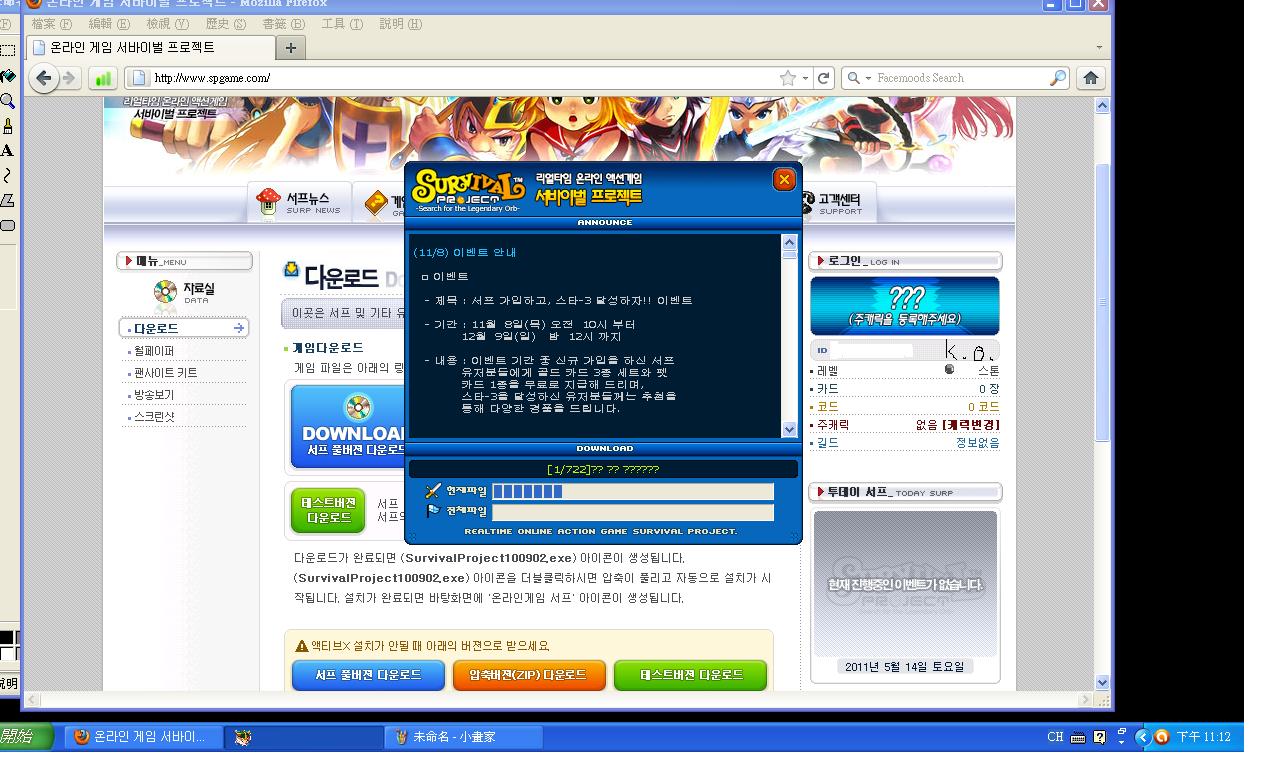The image size is (1280, 768).
Task: Open the 編輯 menu
Action: [x=109, y=24]
